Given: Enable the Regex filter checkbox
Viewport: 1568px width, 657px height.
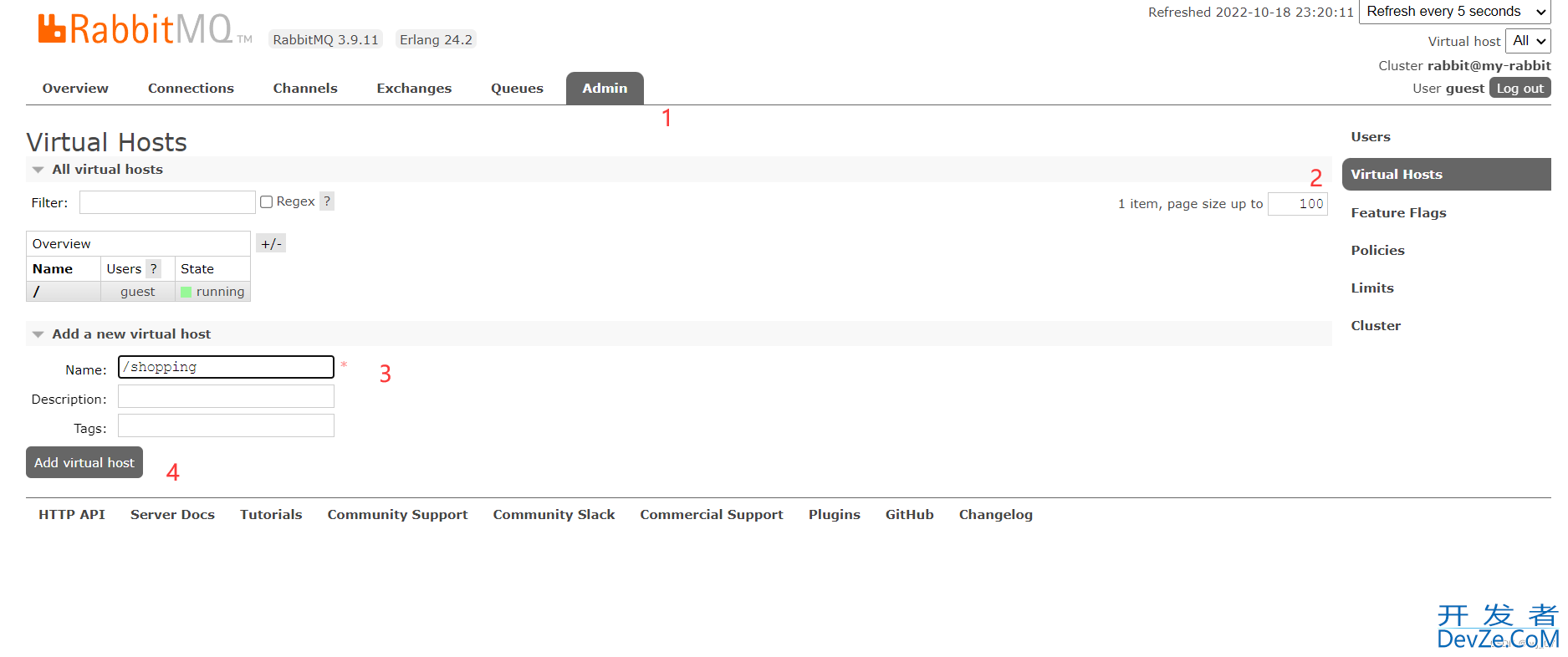Looking at the screenshot, I should pos(266,201).
